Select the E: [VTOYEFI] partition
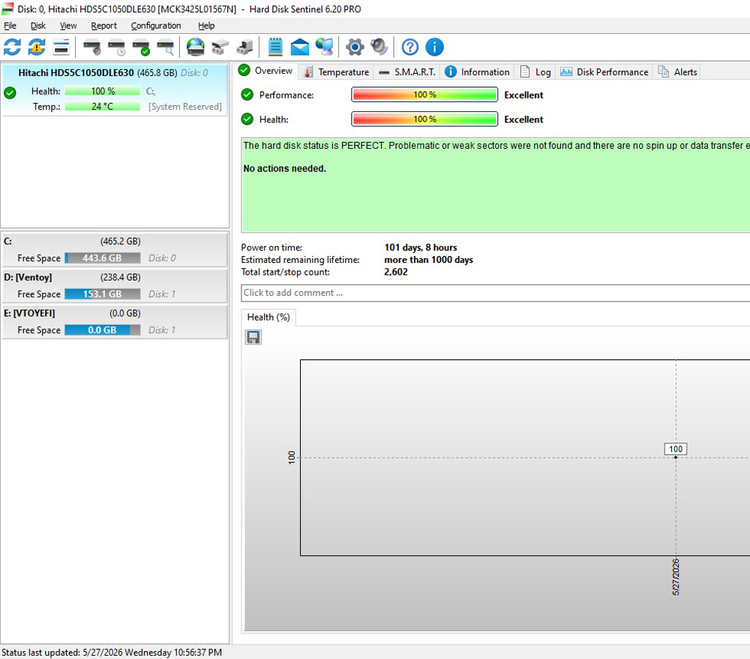 114,321
